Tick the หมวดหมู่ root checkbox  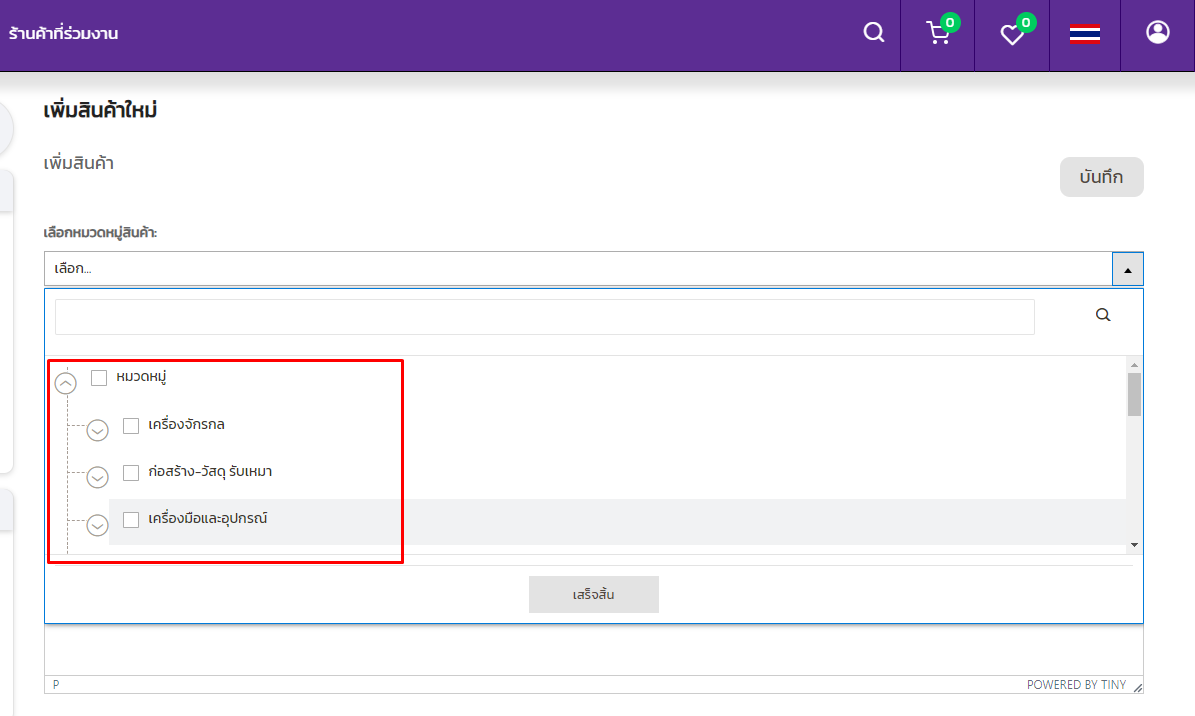click(99, 378)
